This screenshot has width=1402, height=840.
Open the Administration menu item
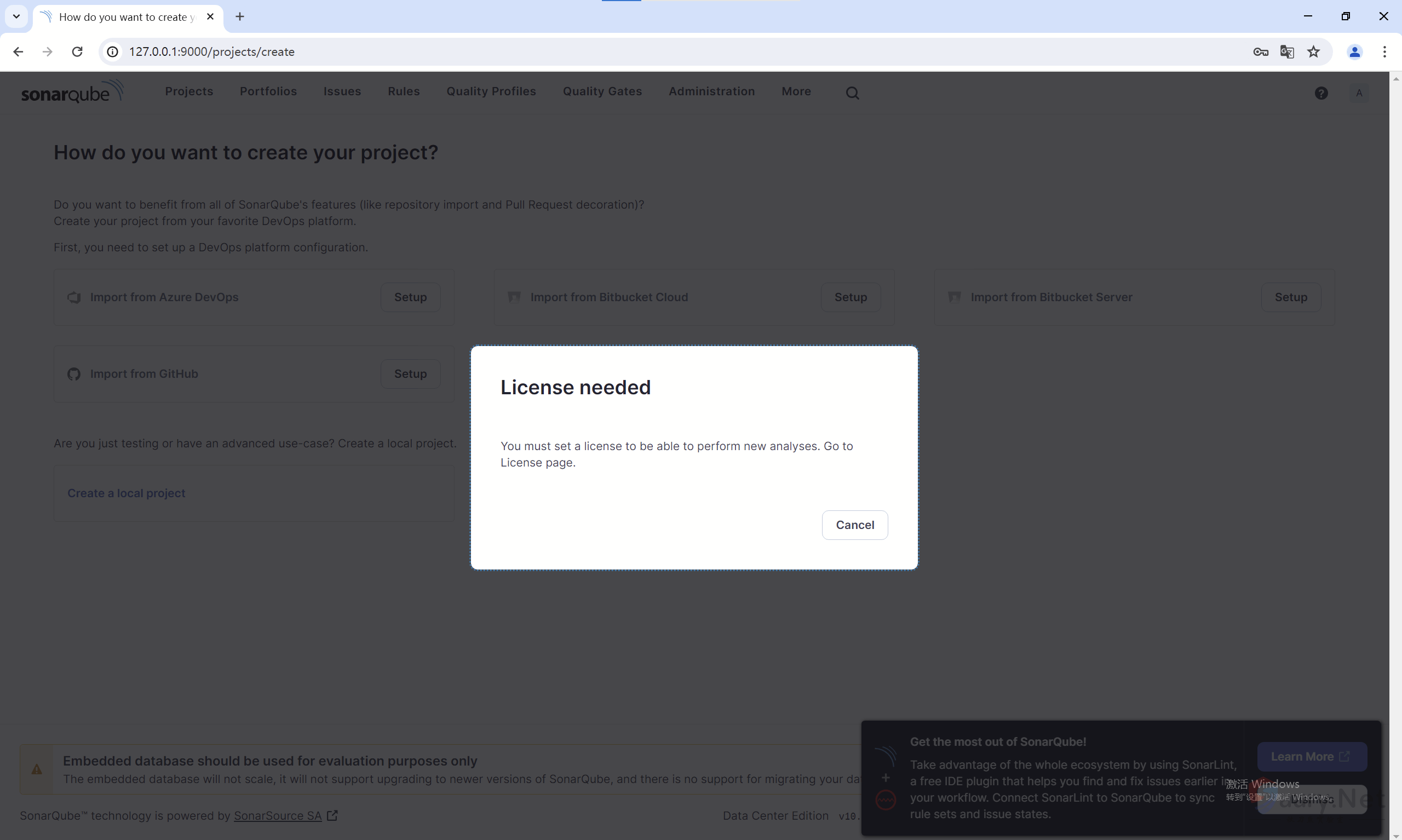(711, 91)
